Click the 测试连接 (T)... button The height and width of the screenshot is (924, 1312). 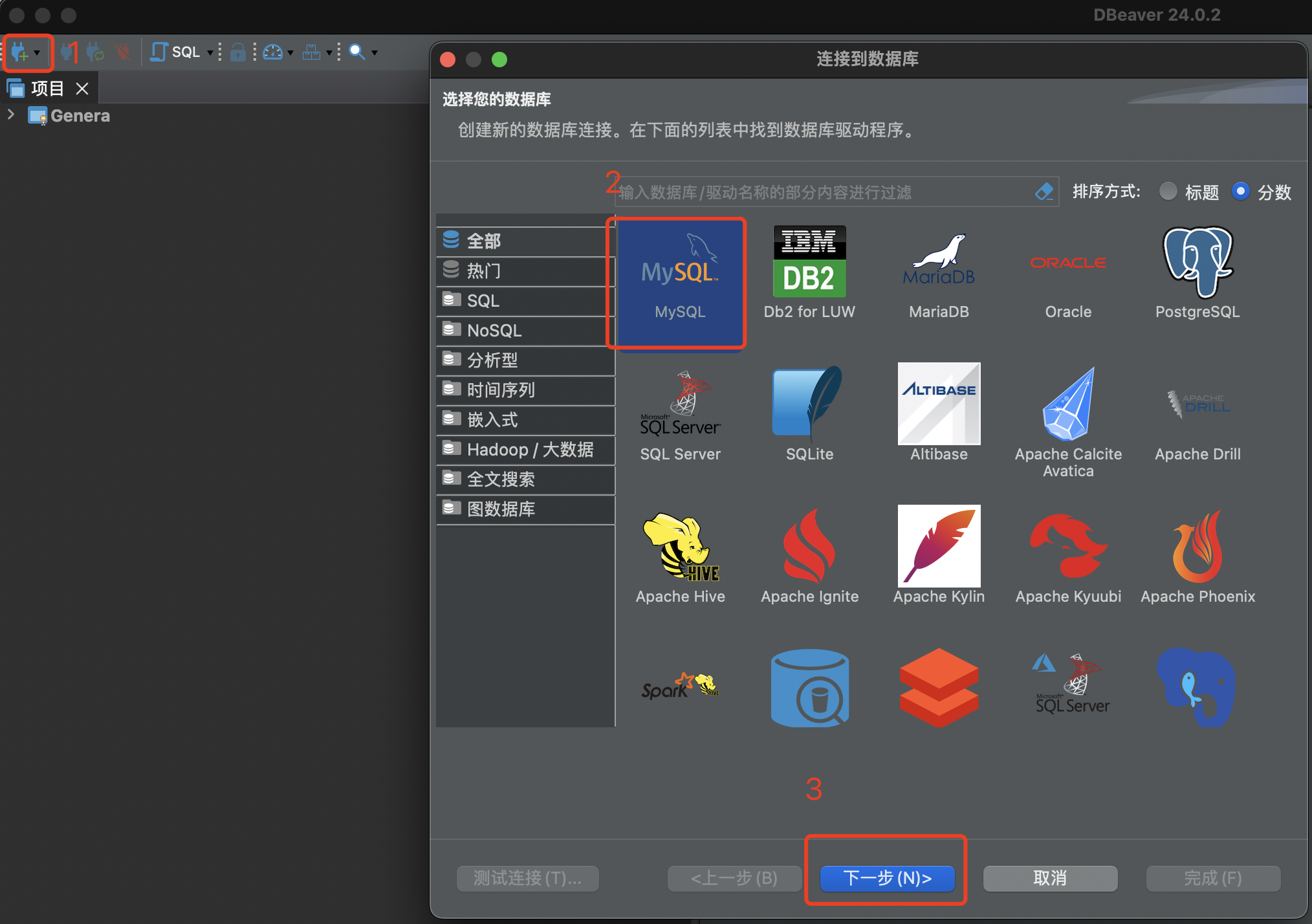[527, 878]
